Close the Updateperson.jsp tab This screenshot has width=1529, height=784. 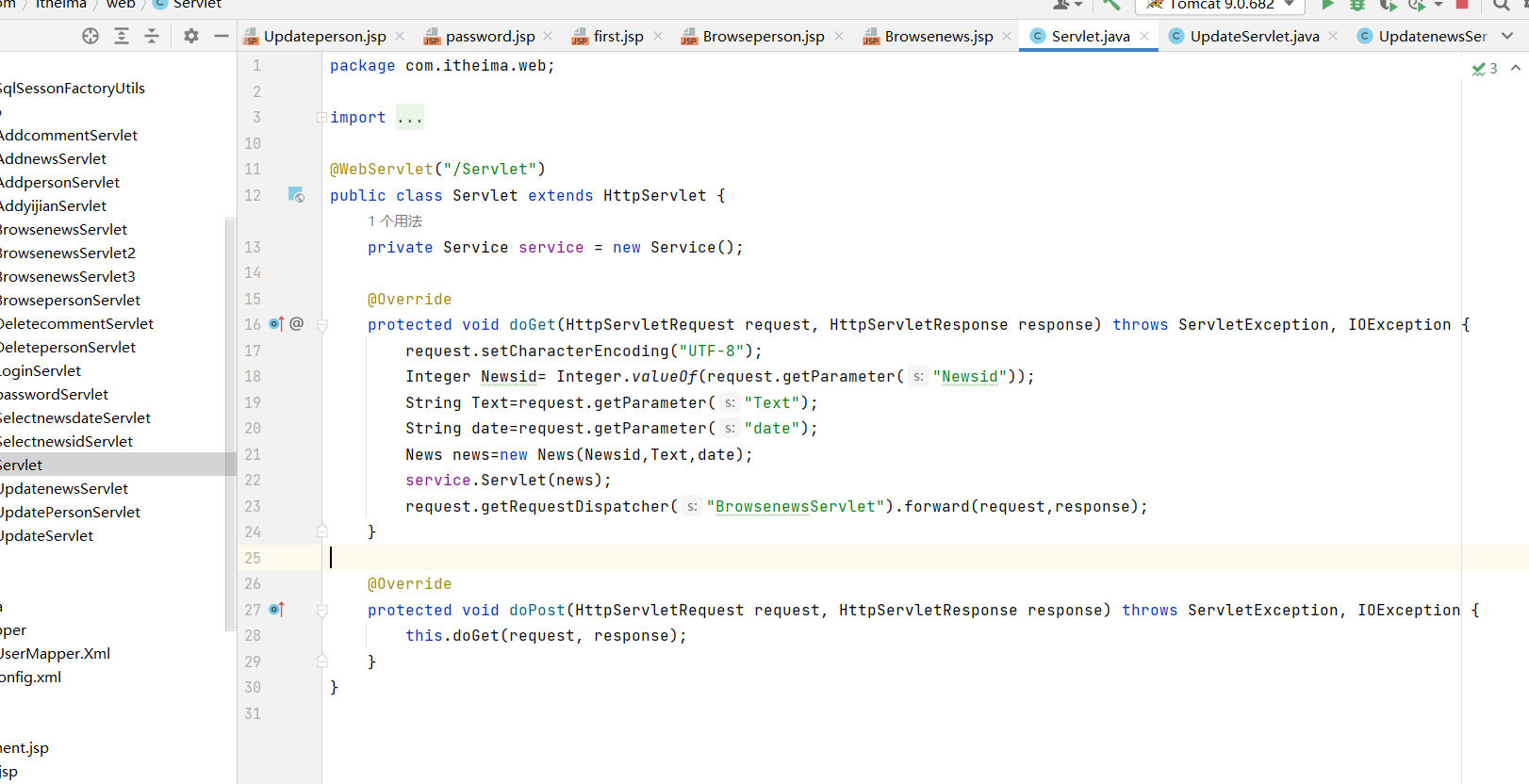click(x=400, y=36)
